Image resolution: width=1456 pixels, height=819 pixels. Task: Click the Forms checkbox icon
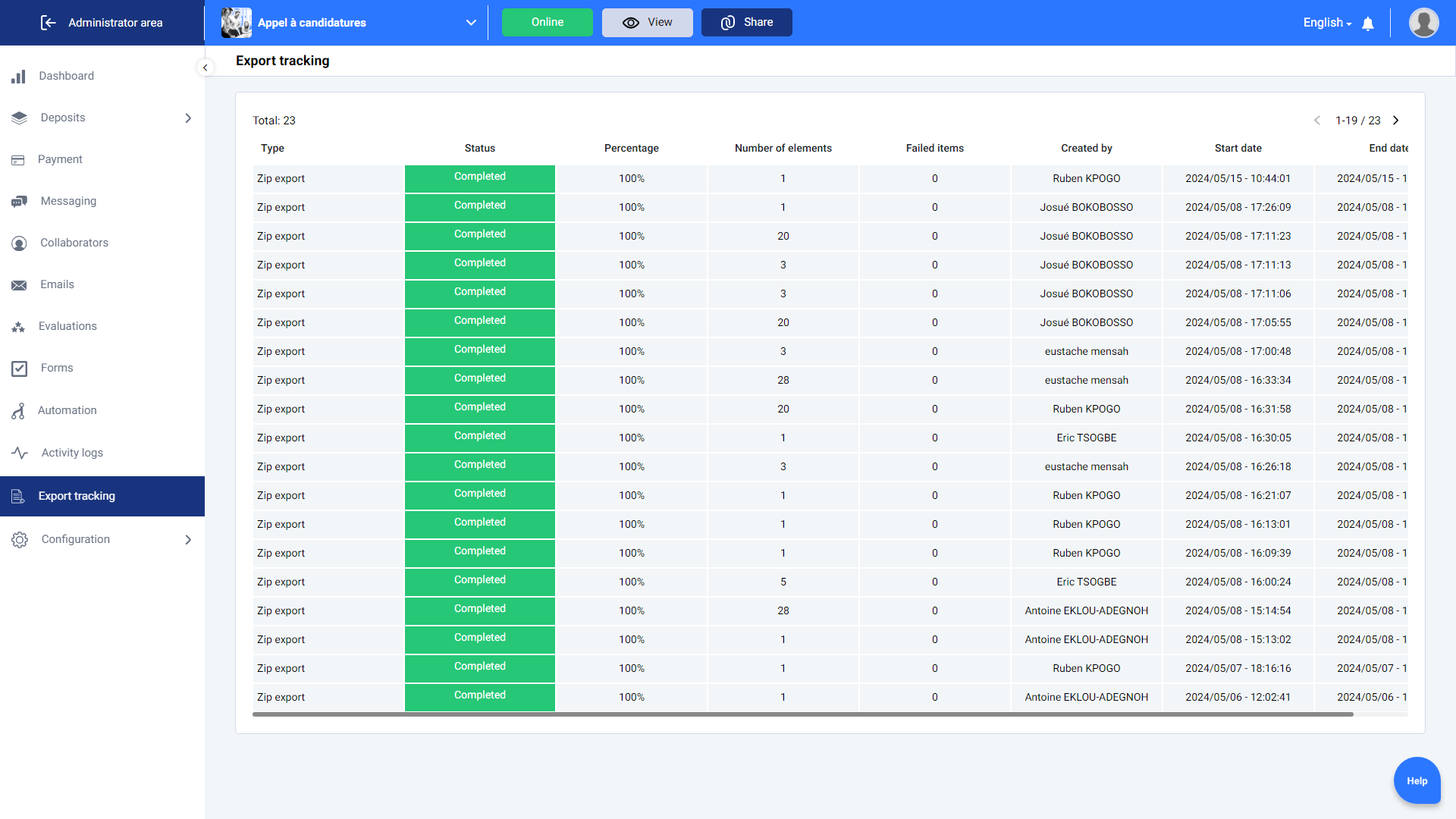coord(20,369)
